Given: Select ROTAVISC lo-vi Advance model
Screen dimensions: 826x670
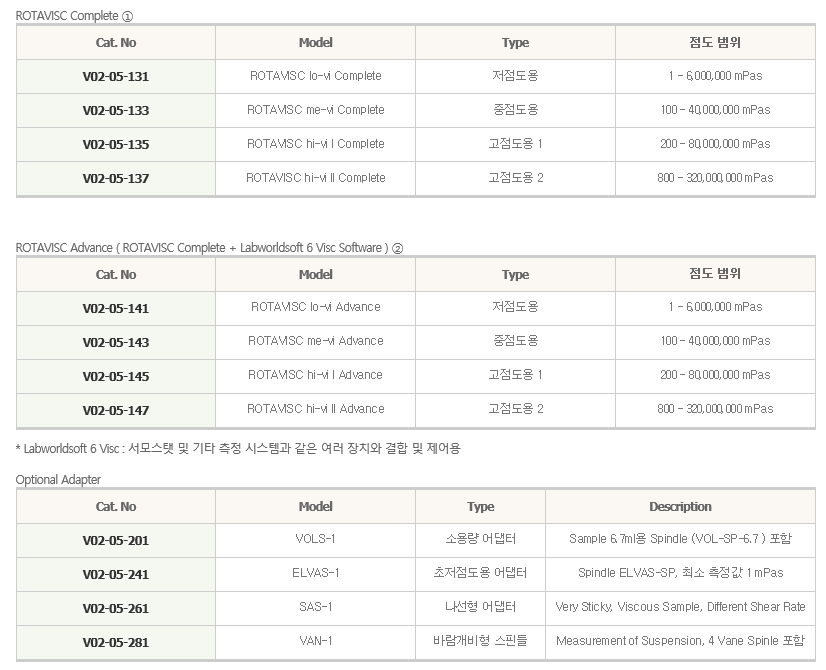Looking at the screenshot, I should (315, 307).
